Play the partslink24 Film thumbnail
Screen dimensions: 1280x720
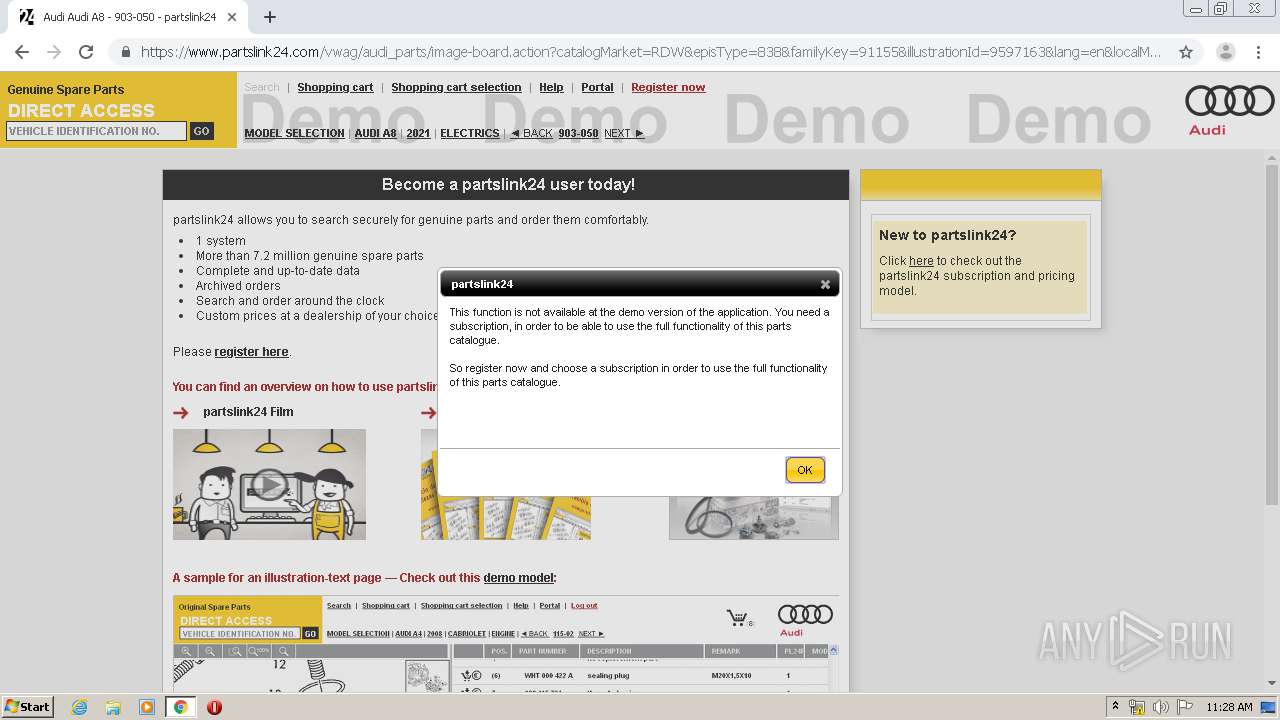(x=269, y=485)
